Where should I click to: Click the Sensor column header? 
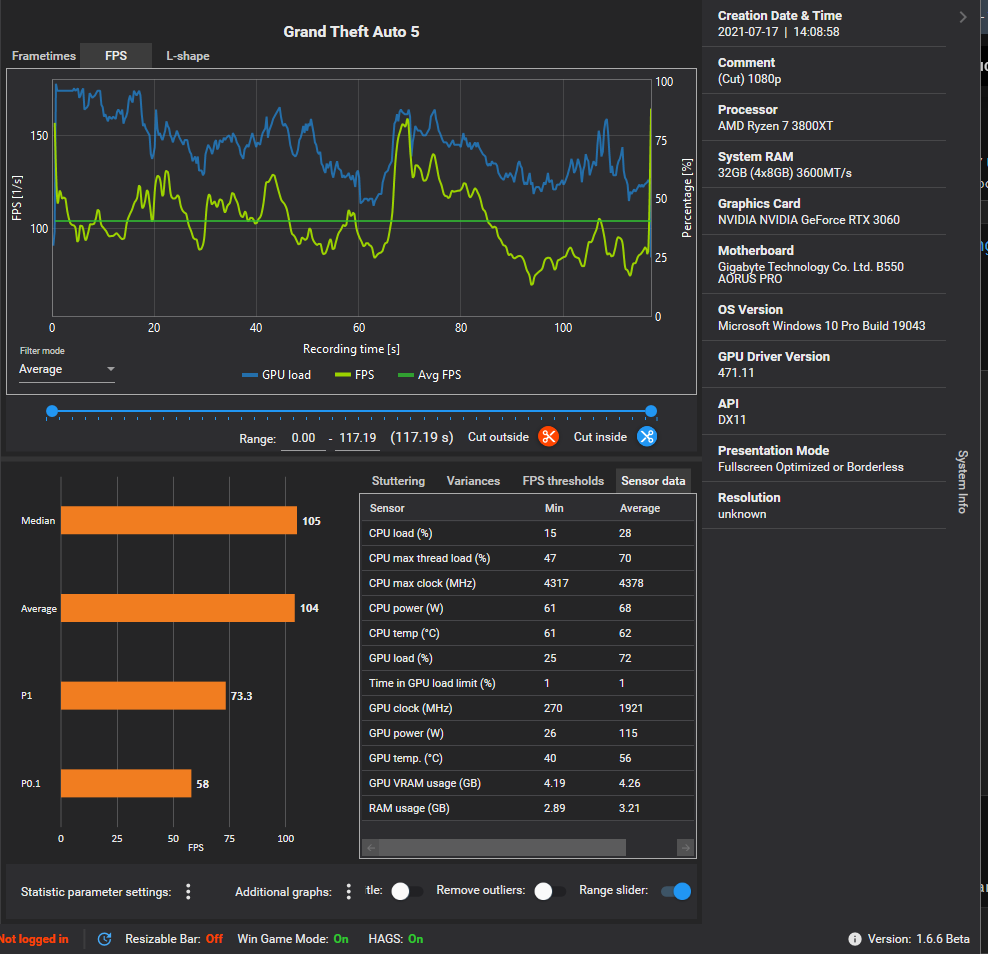coord(387,508)
